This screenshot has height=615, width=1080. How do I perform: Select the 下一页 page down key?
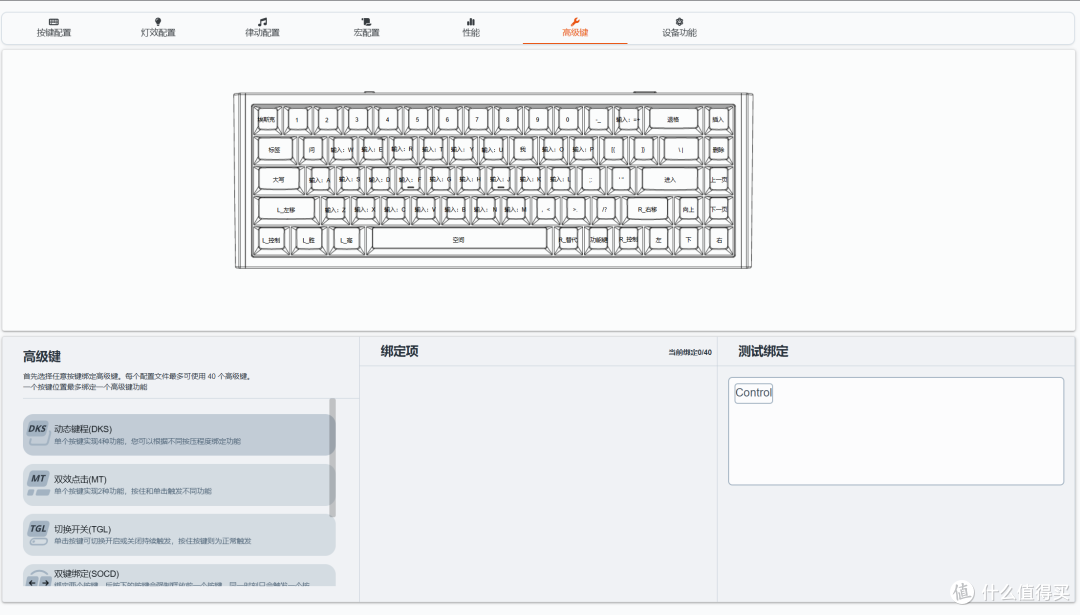[718, 209]
